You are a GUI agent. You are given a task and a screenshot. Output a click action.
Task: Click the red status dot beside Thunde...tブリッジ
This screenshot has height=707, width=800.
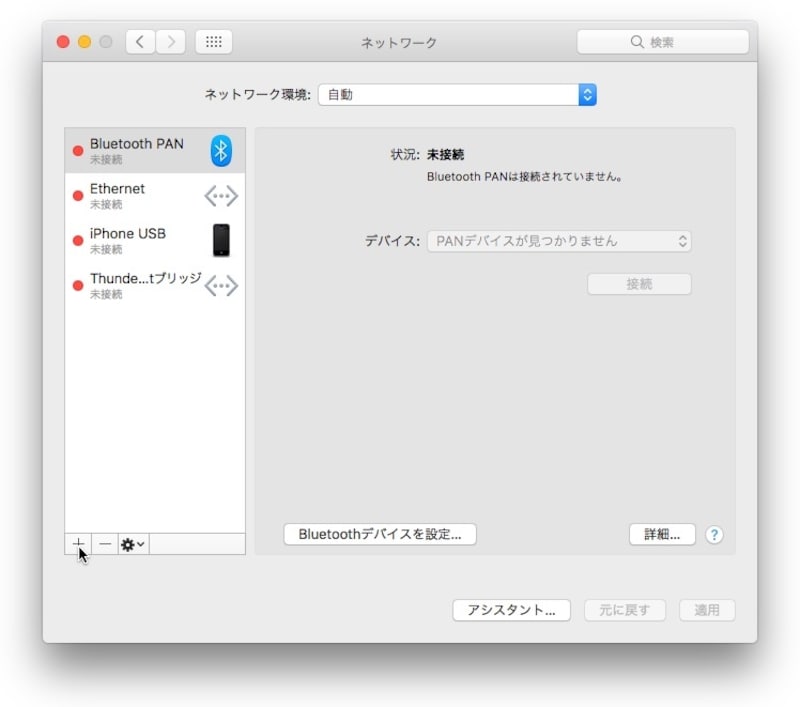click(x=78, y=286)
